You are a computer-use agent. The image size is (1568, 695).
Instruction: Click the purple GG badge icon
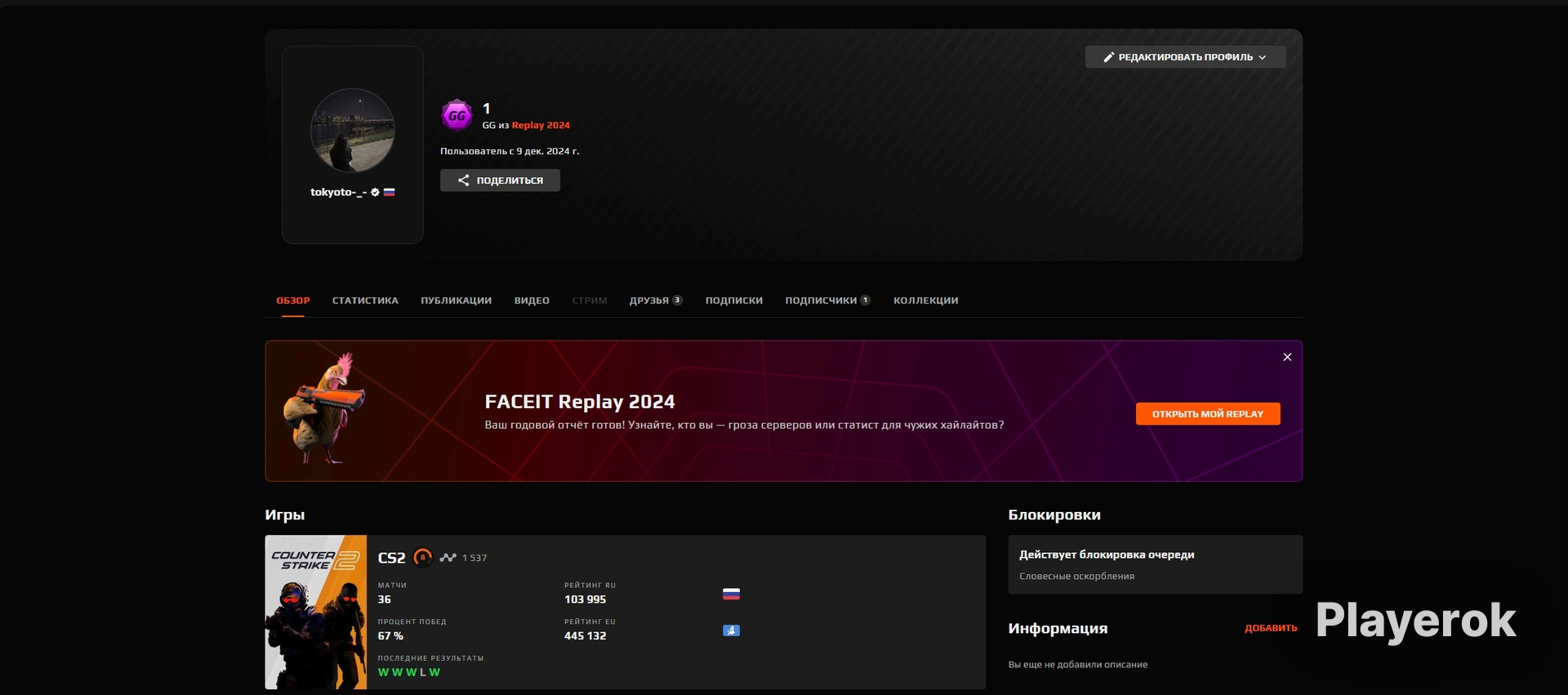click(x=457, y=115)
